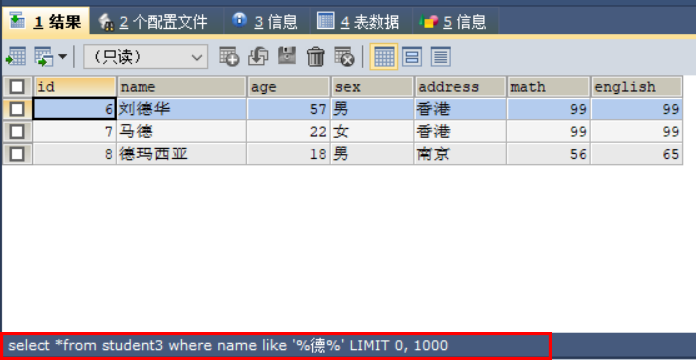
Task: Select the age cell 18
Action: [x=289, y=154]
